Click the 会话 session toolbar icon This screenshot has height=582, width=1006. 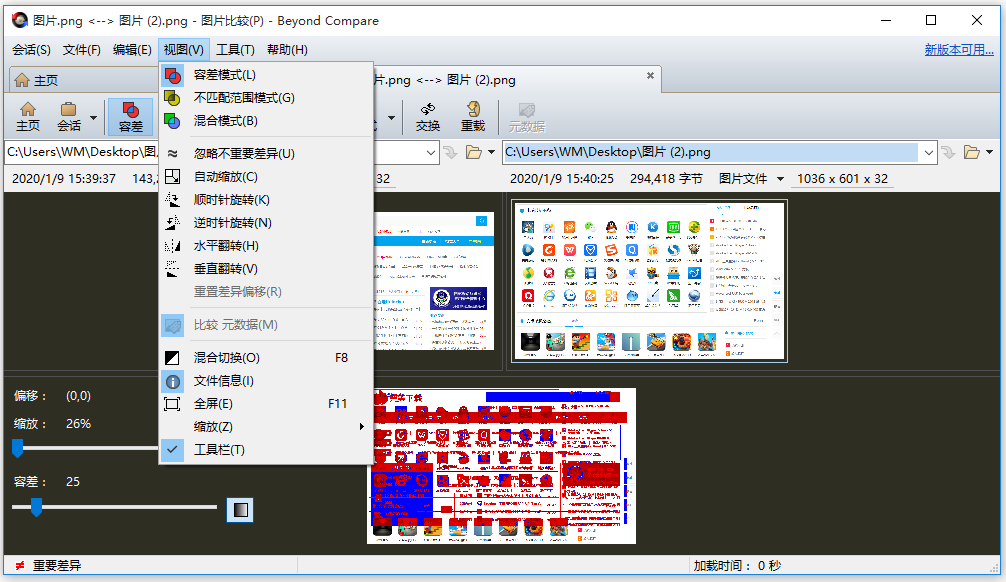[67, 116]
